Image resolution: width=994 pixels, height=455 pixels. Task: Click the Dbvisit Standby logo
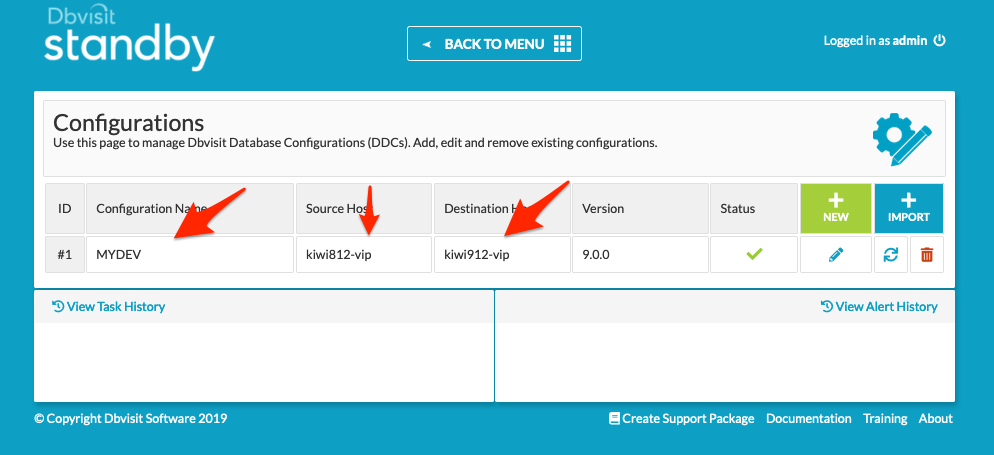click(129, 39)
